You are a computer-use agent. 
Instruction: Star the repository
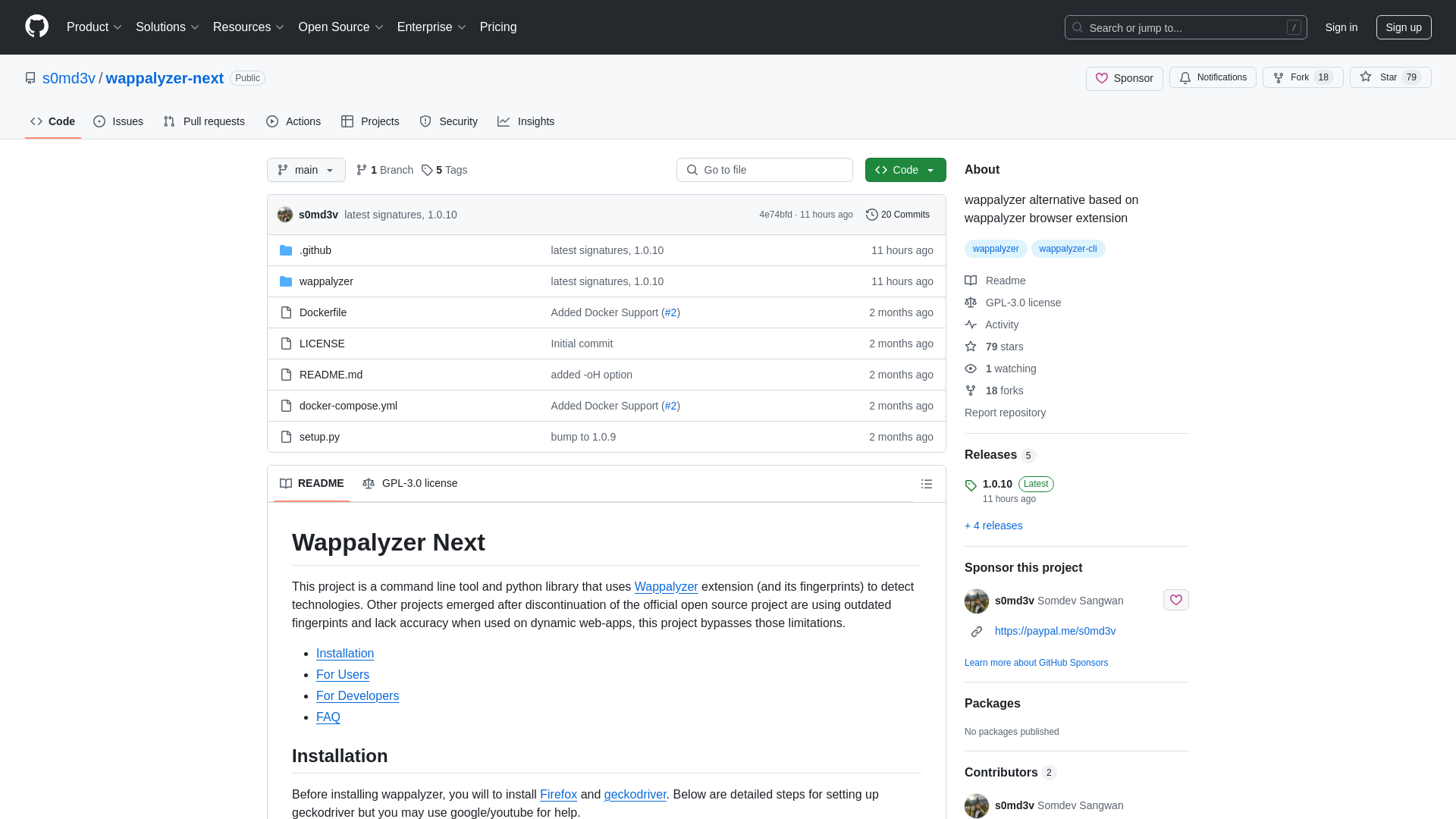pos(1390,77)
